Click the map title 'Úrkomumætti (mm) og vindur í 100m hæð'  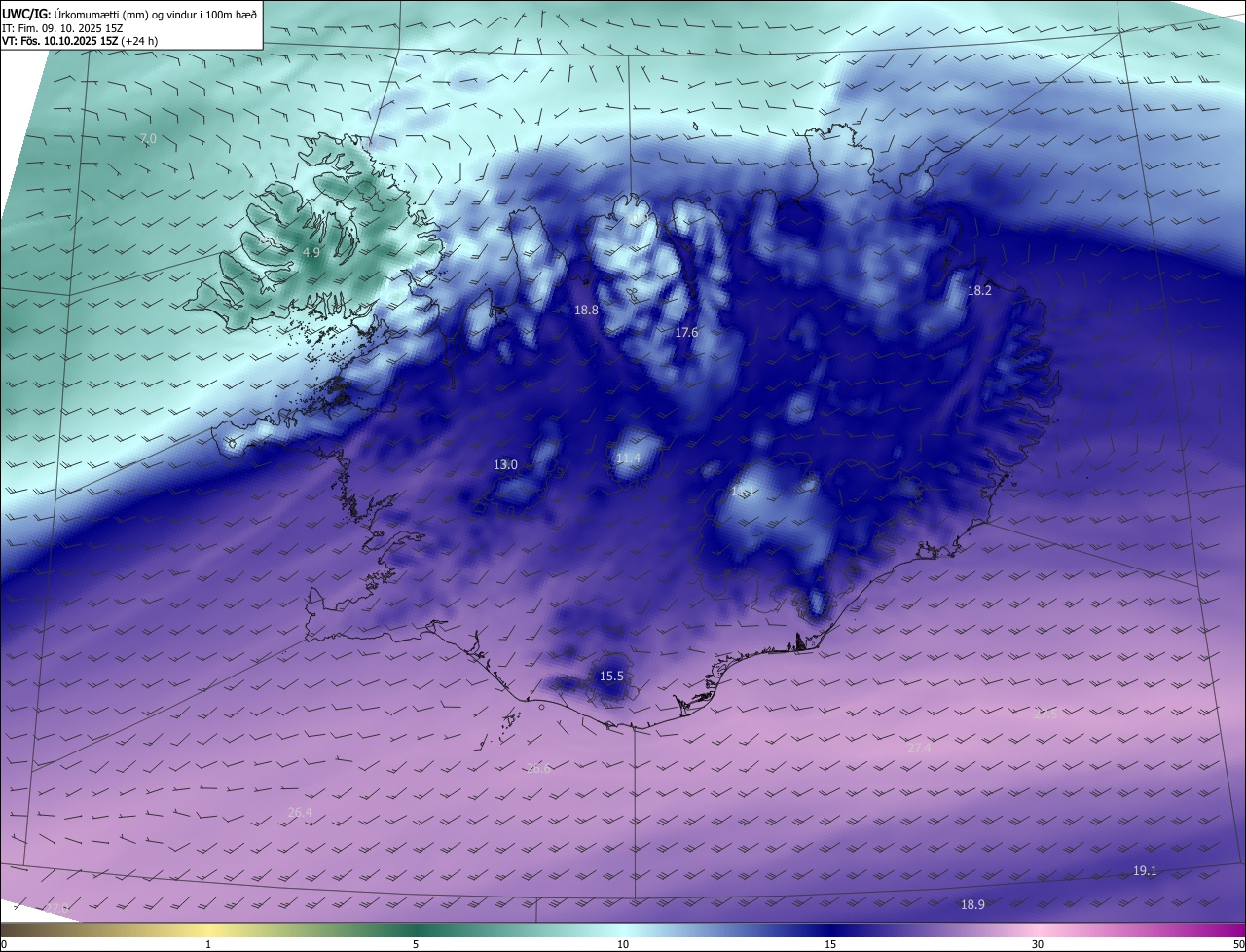155,13
